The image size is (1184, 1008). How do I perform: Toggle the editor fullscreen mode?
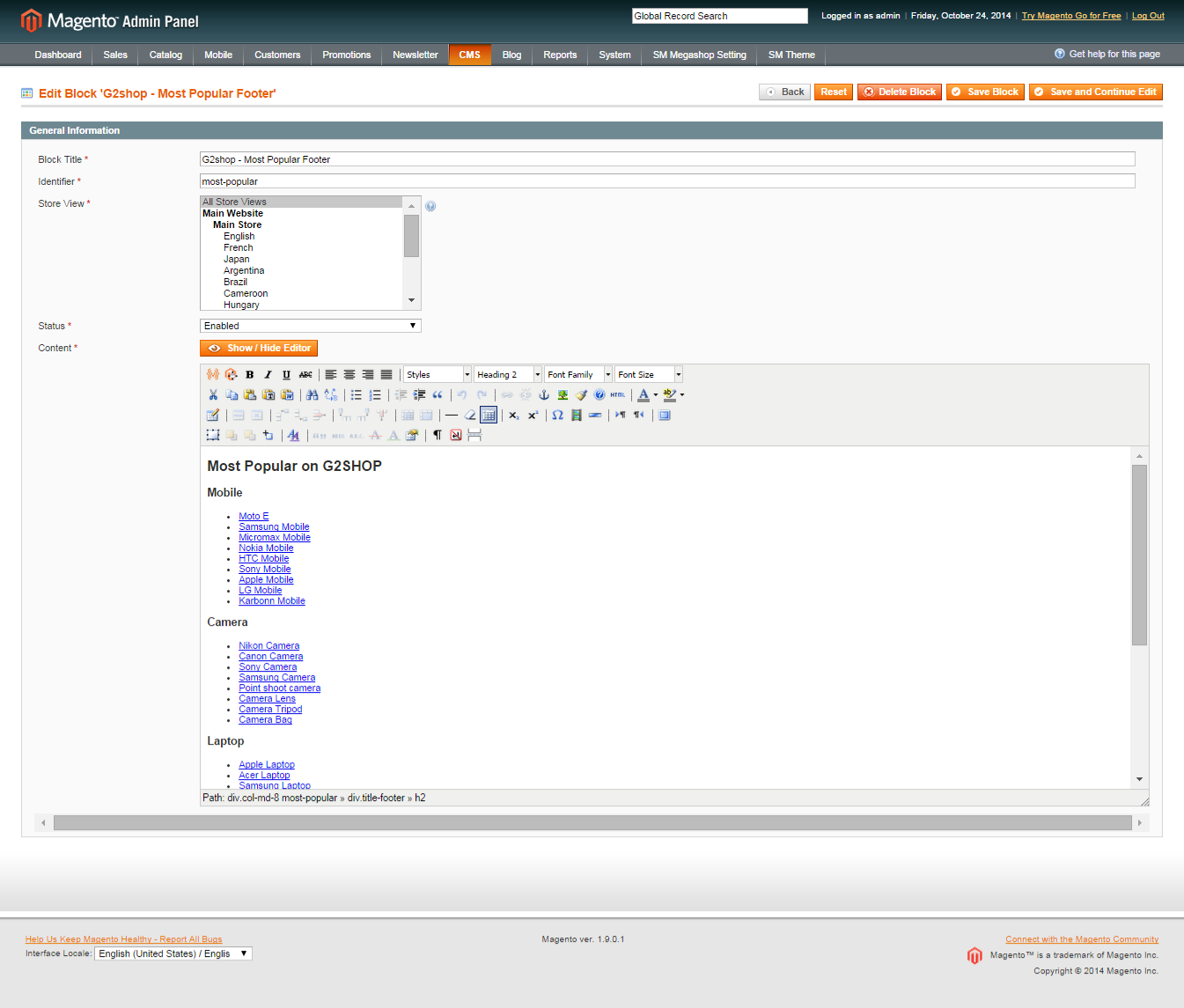[x=665, y=415]
